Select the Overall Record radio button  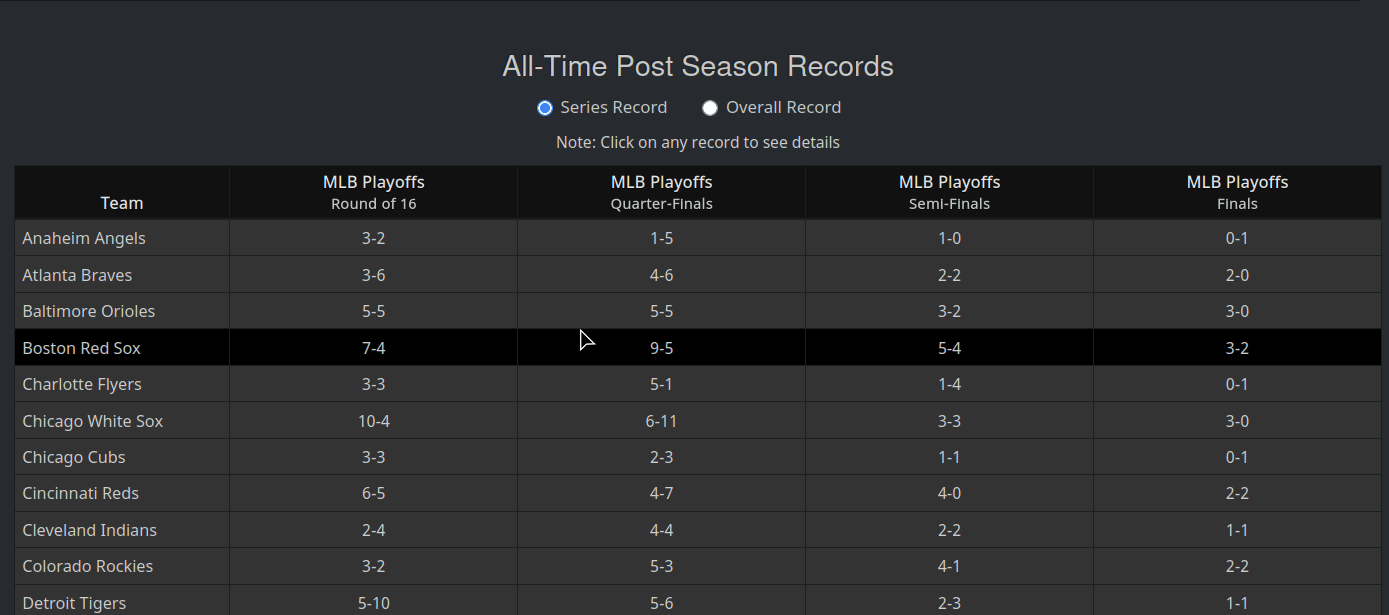coord(710,107)
